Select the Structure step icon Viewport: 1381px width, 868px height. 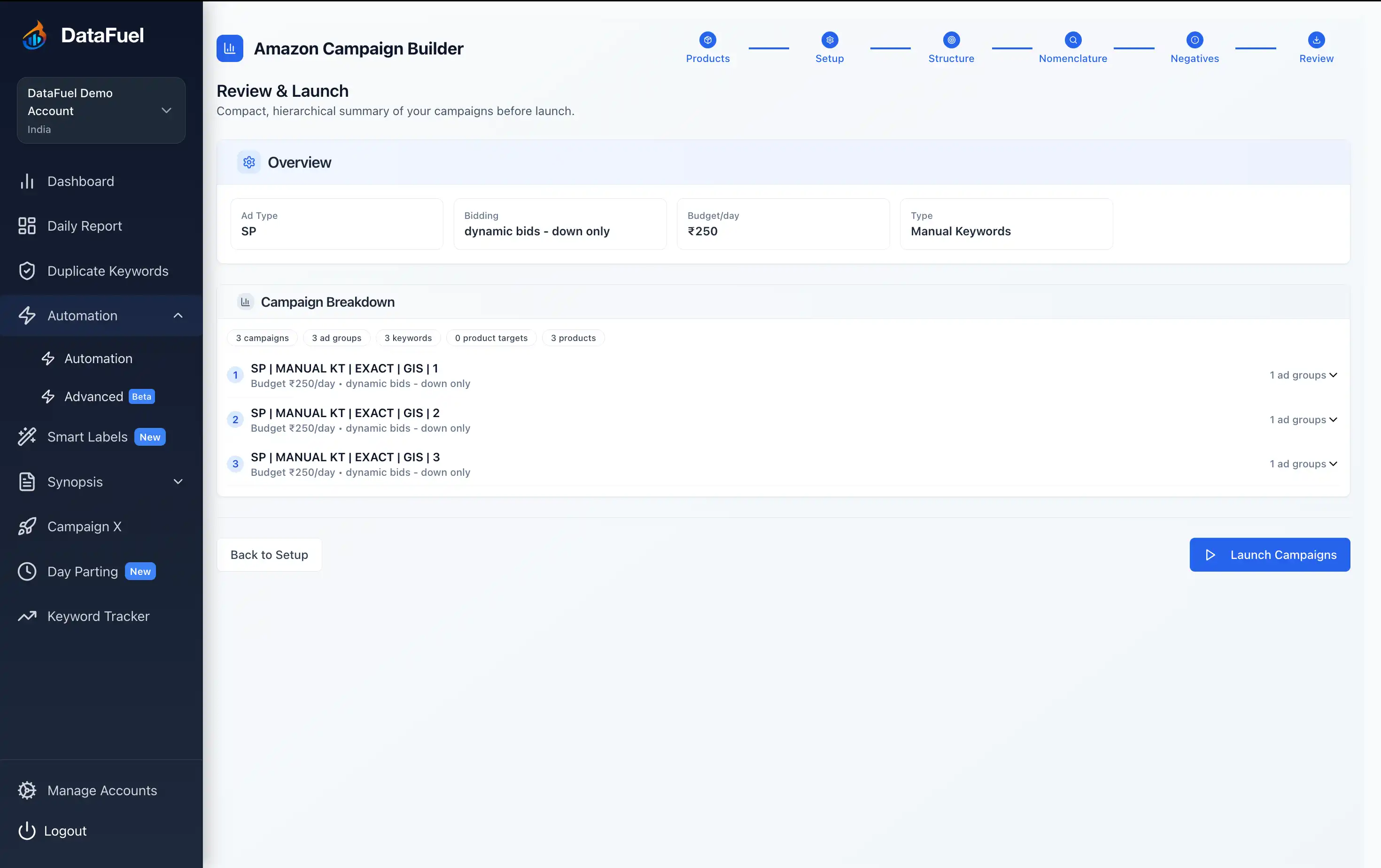[x=952, y=40]
